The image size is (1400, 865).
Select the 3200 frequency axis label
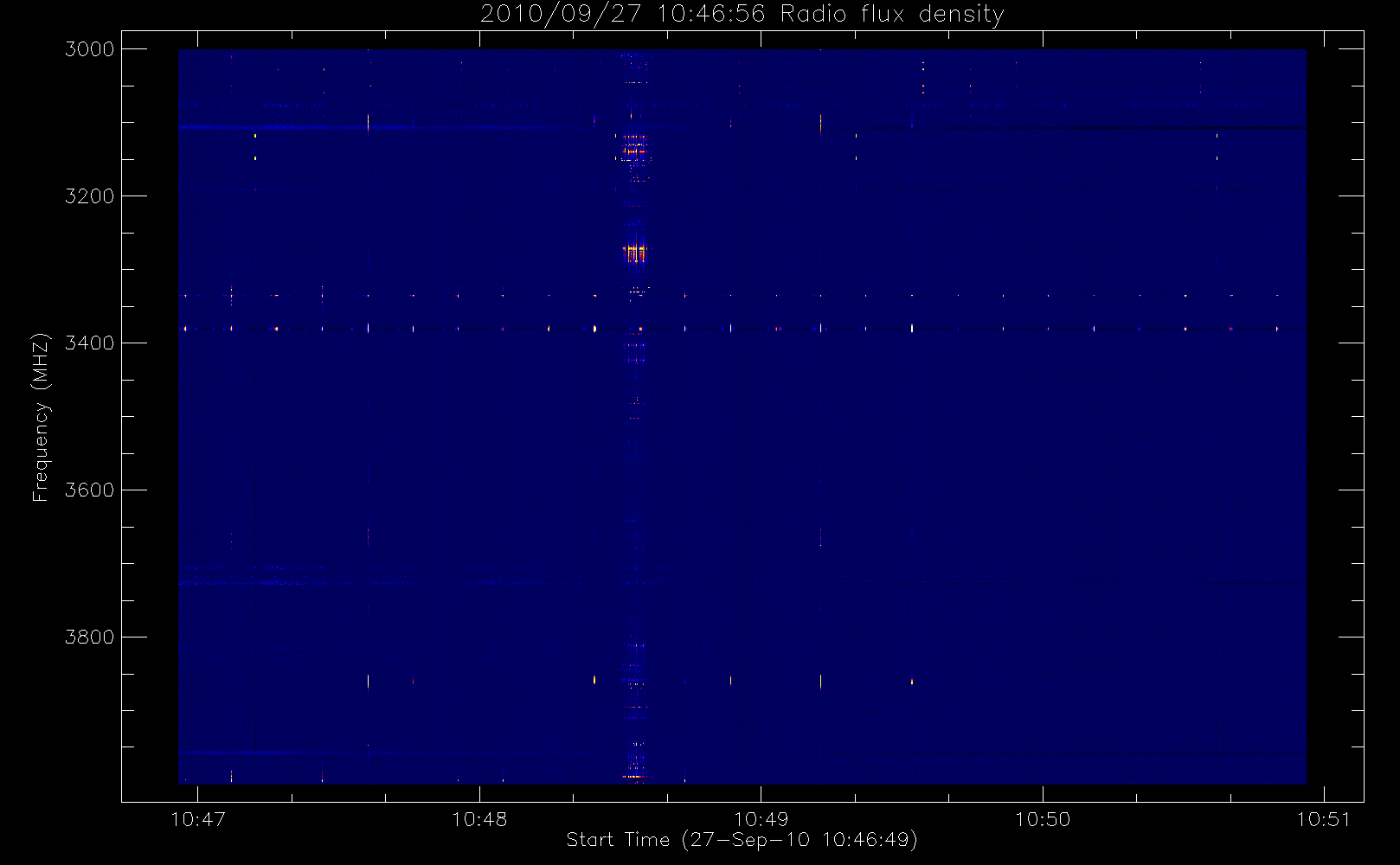pos(90,196)
